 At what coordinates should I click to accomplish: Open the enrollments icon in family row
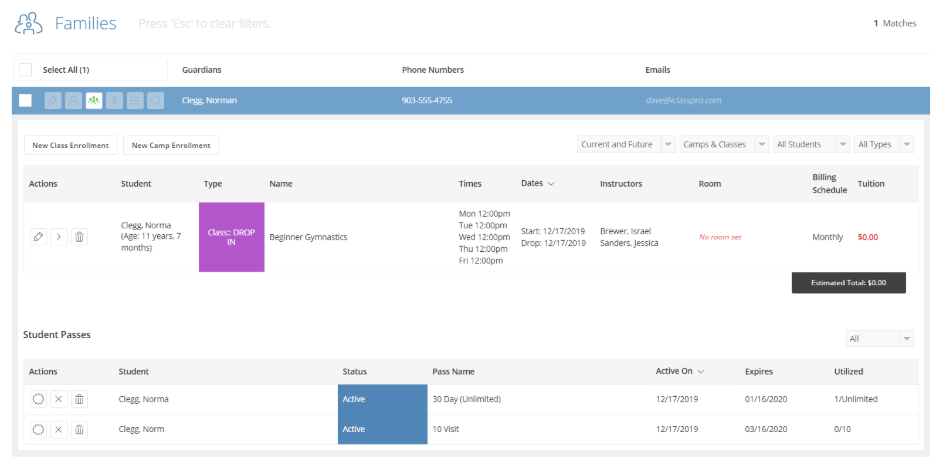click(94, 101)
